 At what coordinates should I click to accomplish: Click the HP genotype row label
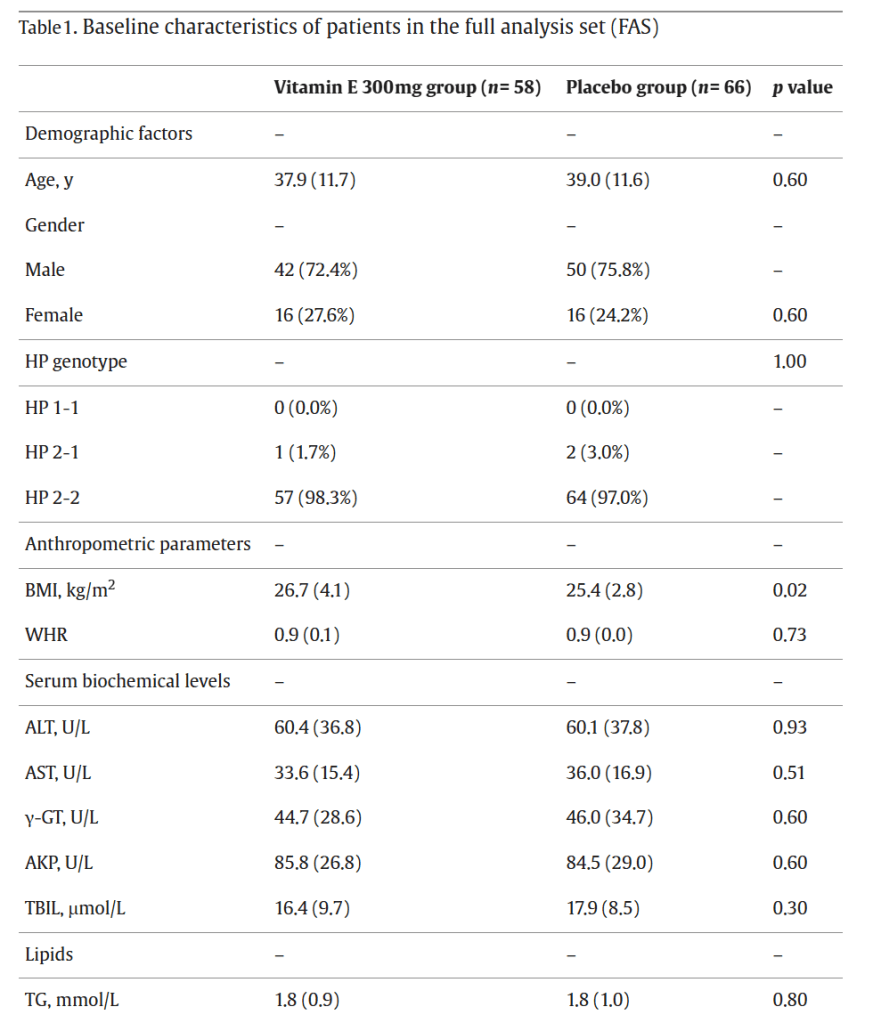76,362
